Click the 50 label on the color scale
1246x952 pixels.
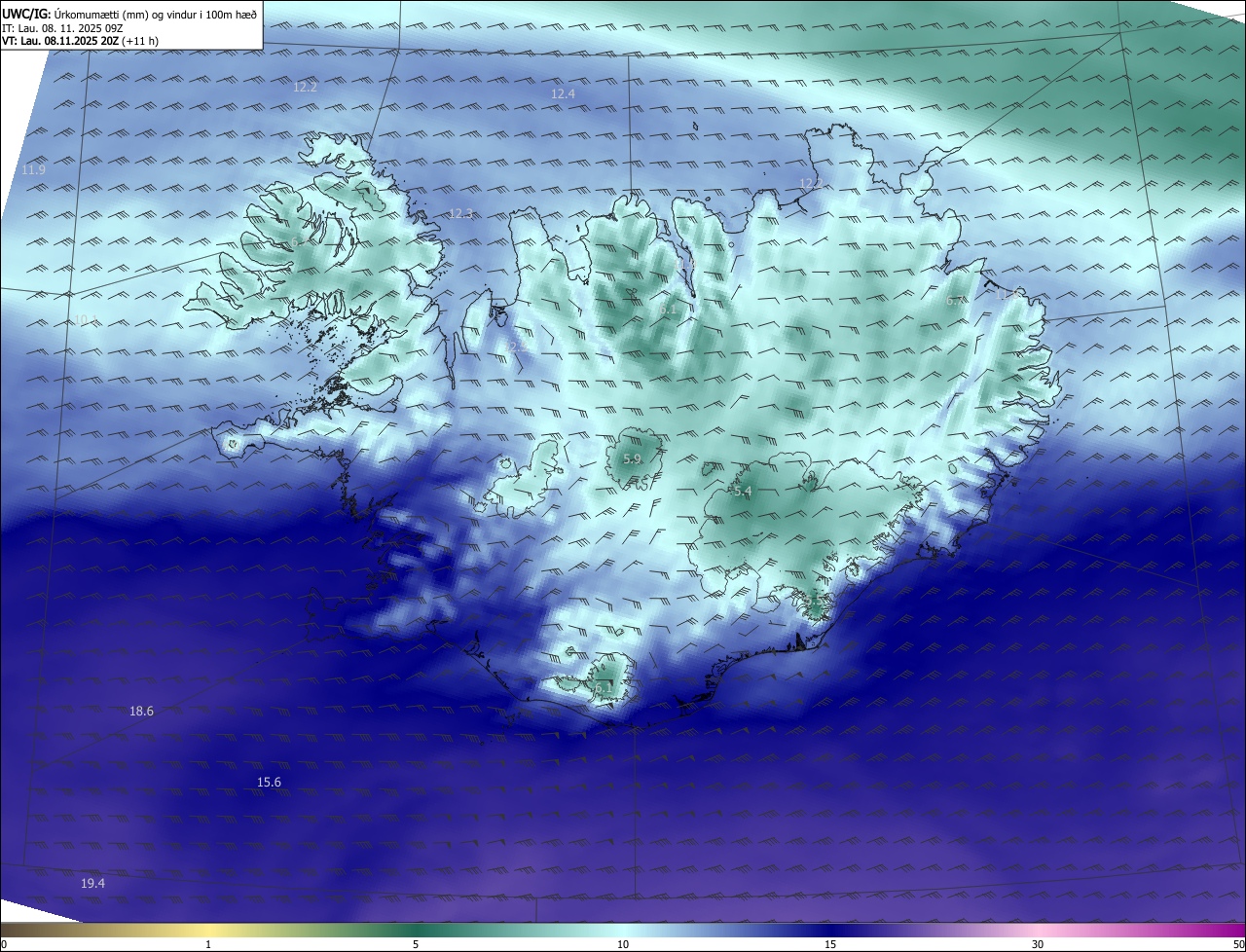coord(1238,945)
